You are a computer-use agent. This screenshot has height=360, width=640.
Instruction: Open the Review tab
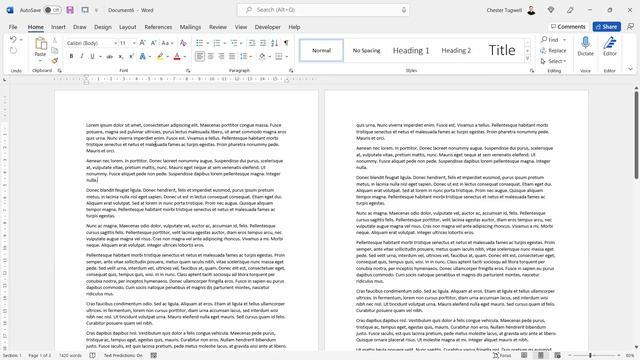tap(218, 27)
